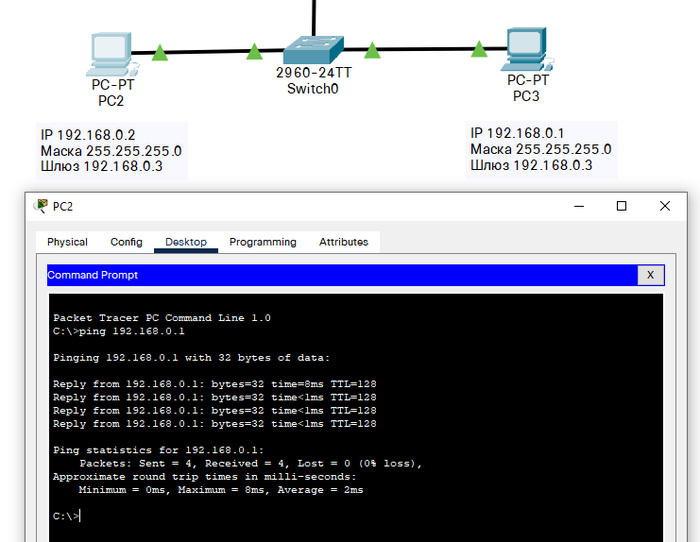Screen dimensions: 700x542
Task: Click the cable between Switch0 and PC3
Action: coord(425,49)
